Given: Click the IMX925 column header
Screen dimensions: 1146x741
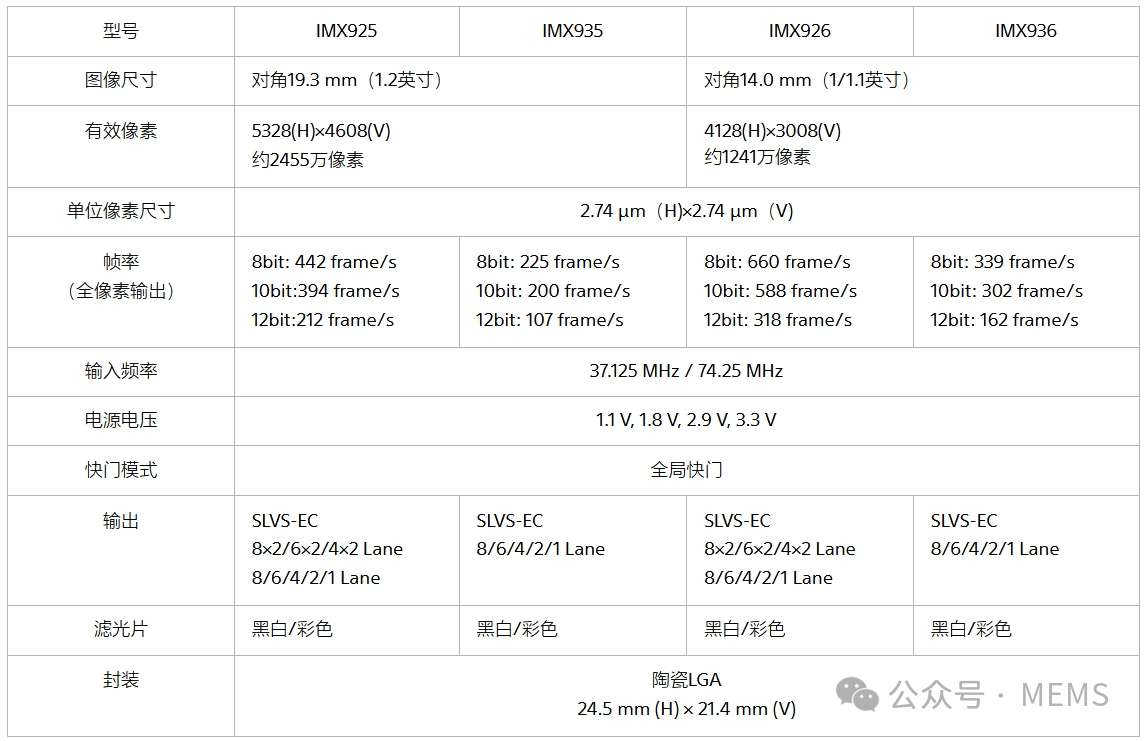Looking at the screenshot, I should click(346, 31).
